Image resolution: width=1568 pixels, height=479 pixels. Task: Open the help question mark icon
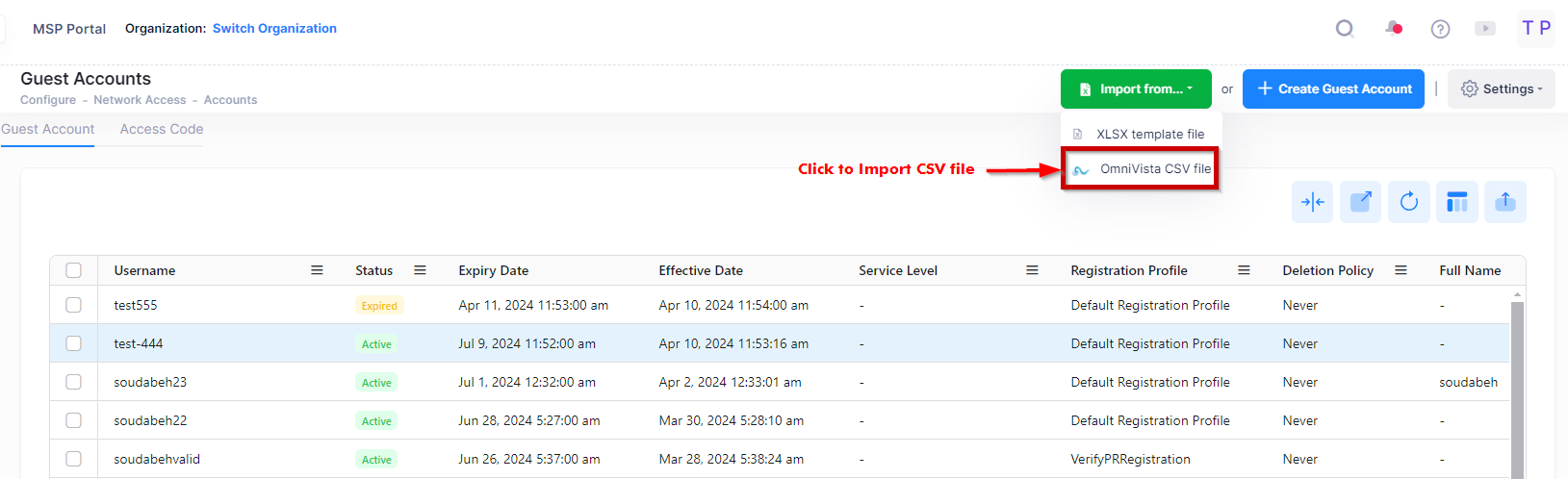(1440, 29)
